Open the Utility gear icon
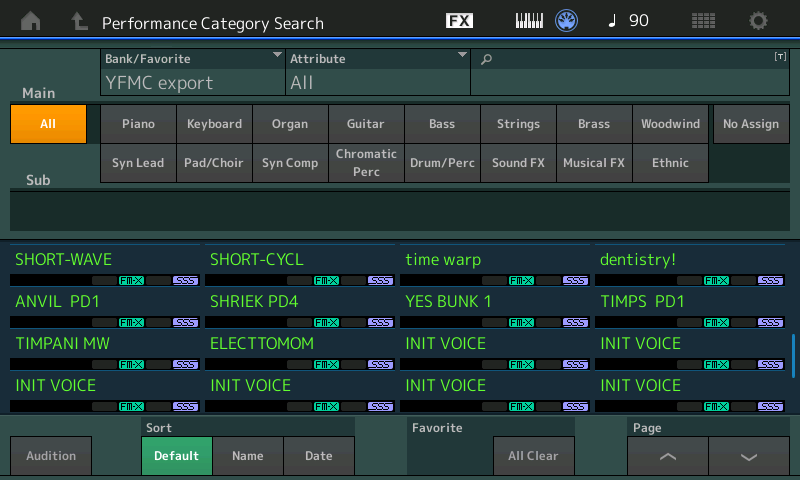800x480 pixels. click(x=759, y=21)
